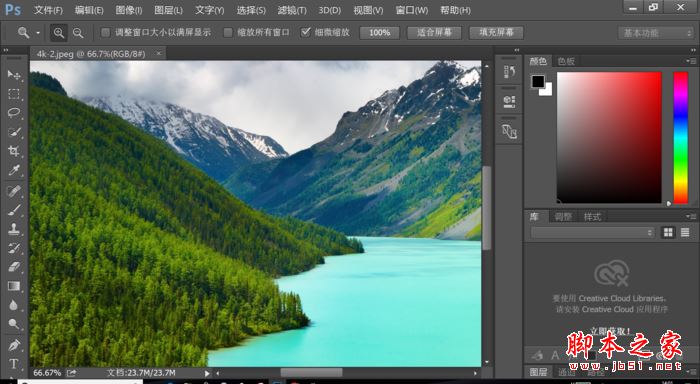Select the Move tool
This screenshot has width=700, height=384.
point(14,75)
